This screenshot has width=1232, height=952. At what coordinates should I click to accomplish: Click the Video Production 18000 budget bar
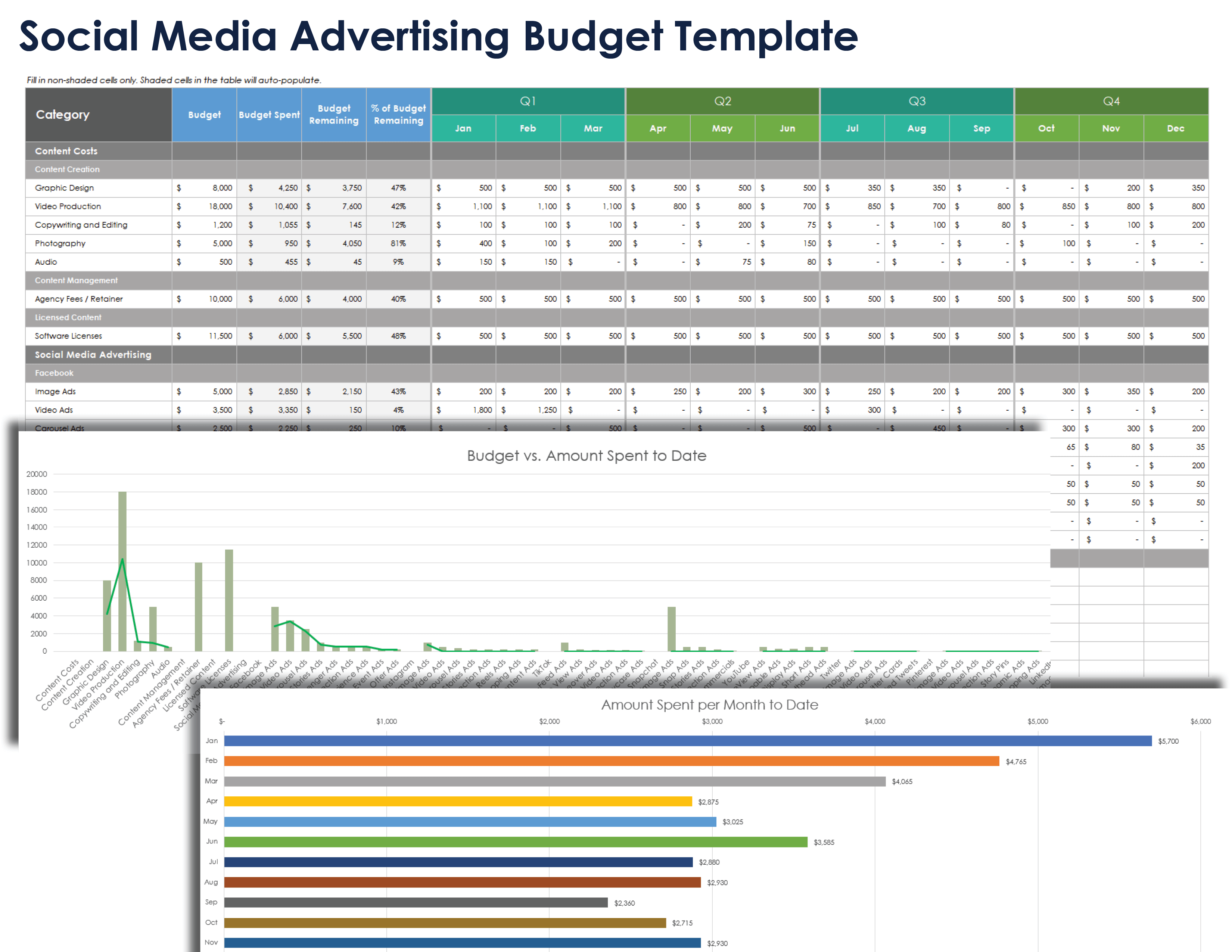pos(122,571)
